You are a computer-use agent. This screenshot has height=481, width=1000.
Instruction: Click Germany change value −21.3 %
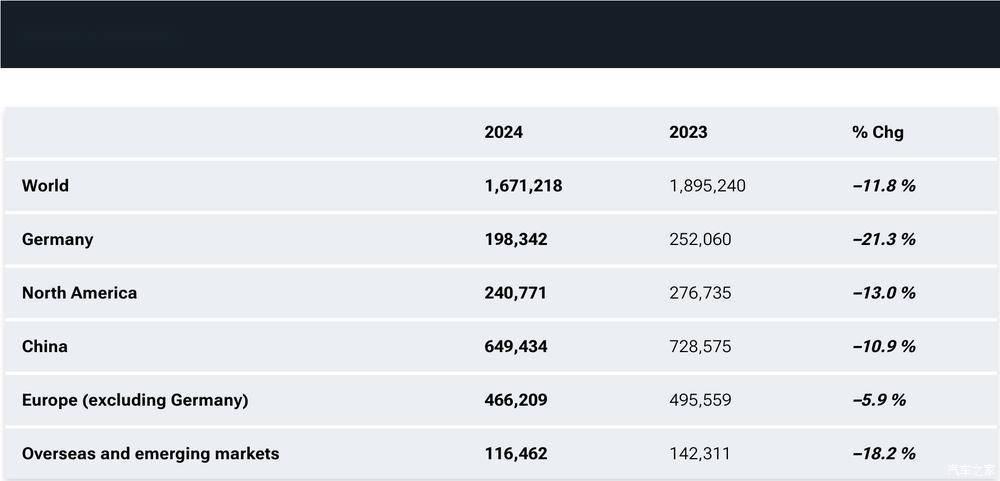pos(884,239)
